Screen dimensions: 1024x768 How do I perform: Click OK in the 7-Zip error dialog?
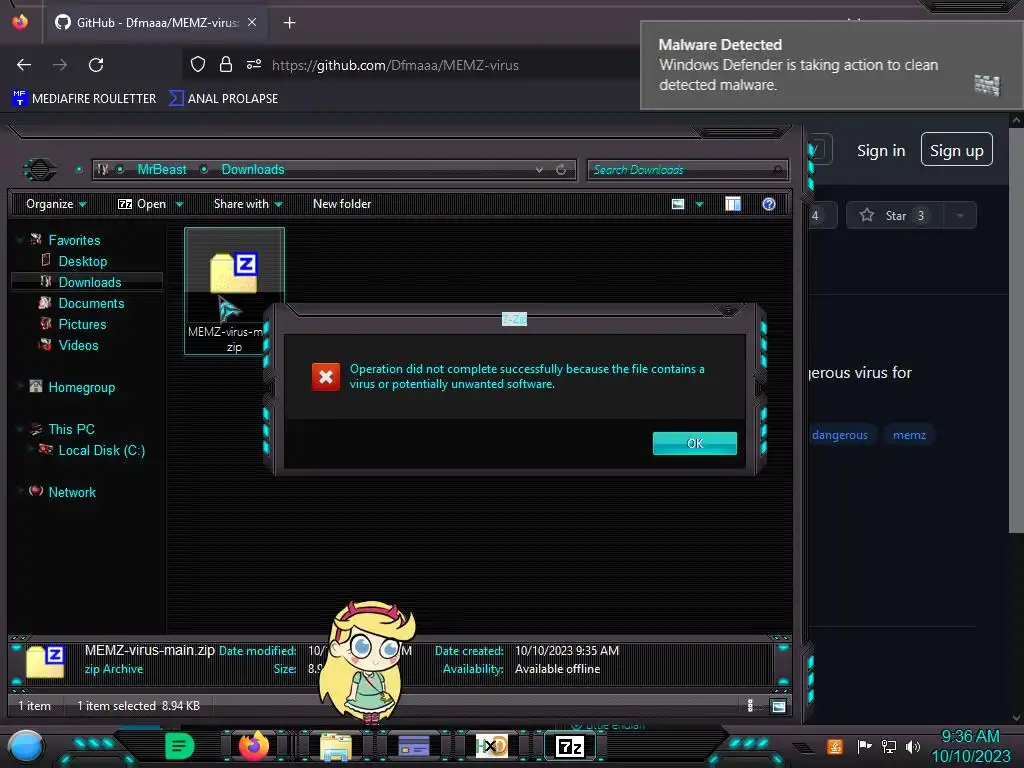point(695,443)
